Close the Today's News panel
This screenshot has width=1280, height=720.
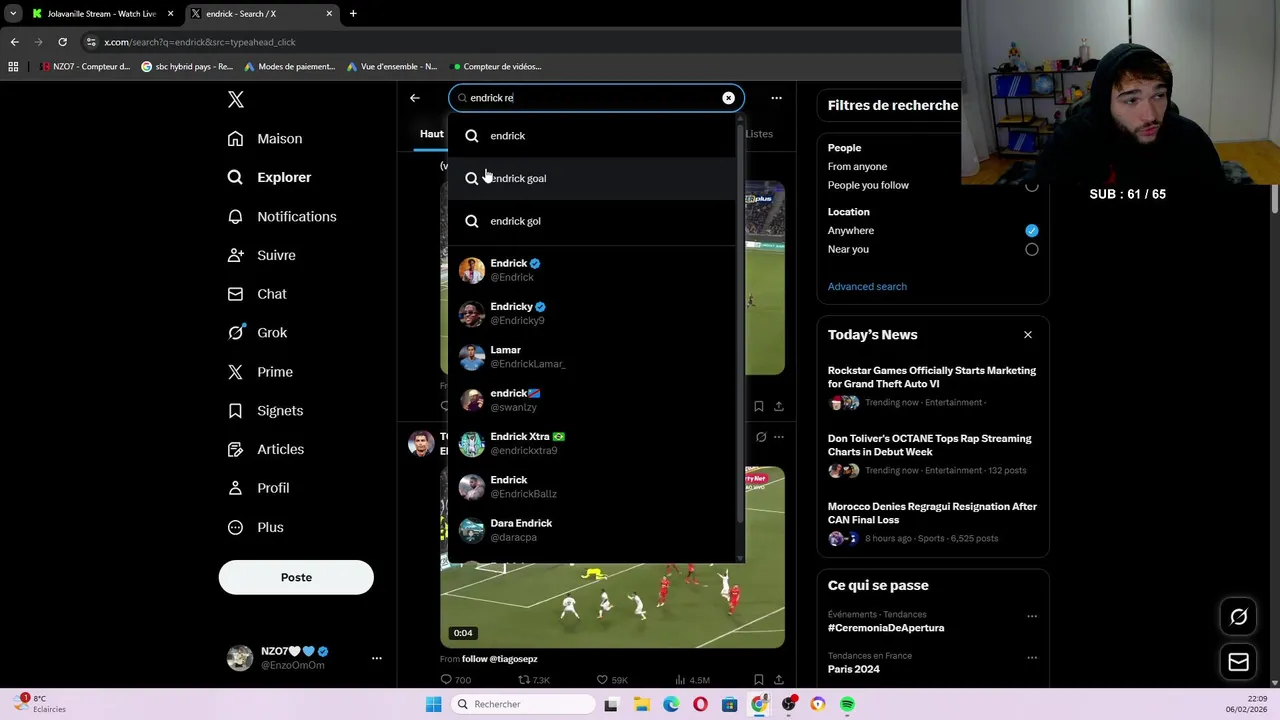pyautogui.click(x=1027, y=335)
